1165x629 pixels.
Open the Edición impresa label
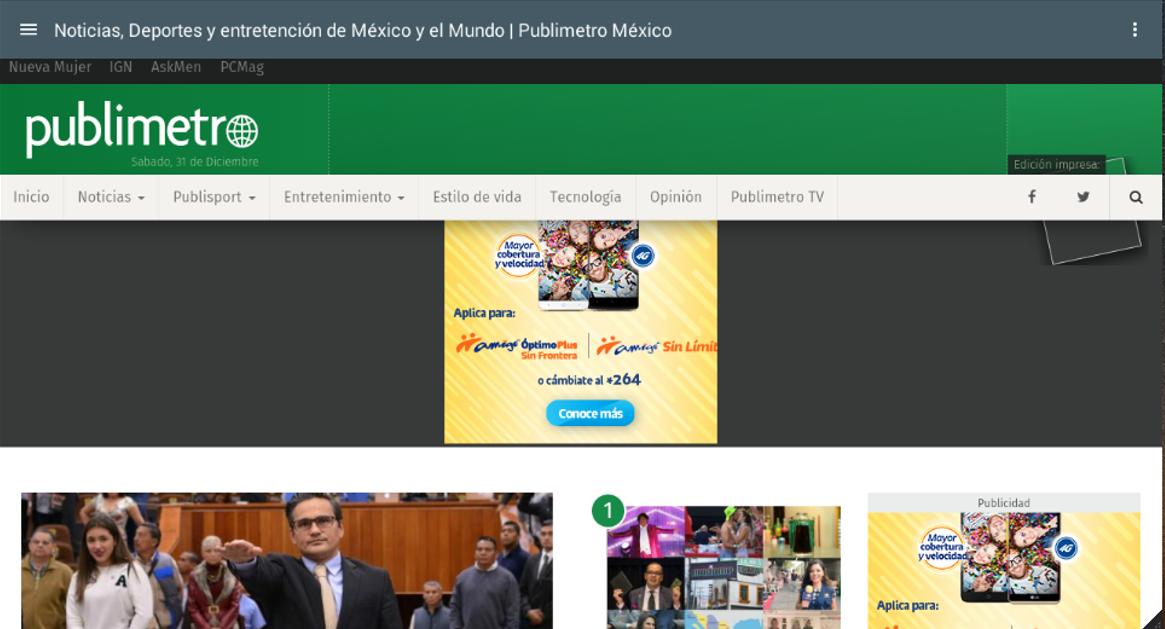coord(1056,164)
